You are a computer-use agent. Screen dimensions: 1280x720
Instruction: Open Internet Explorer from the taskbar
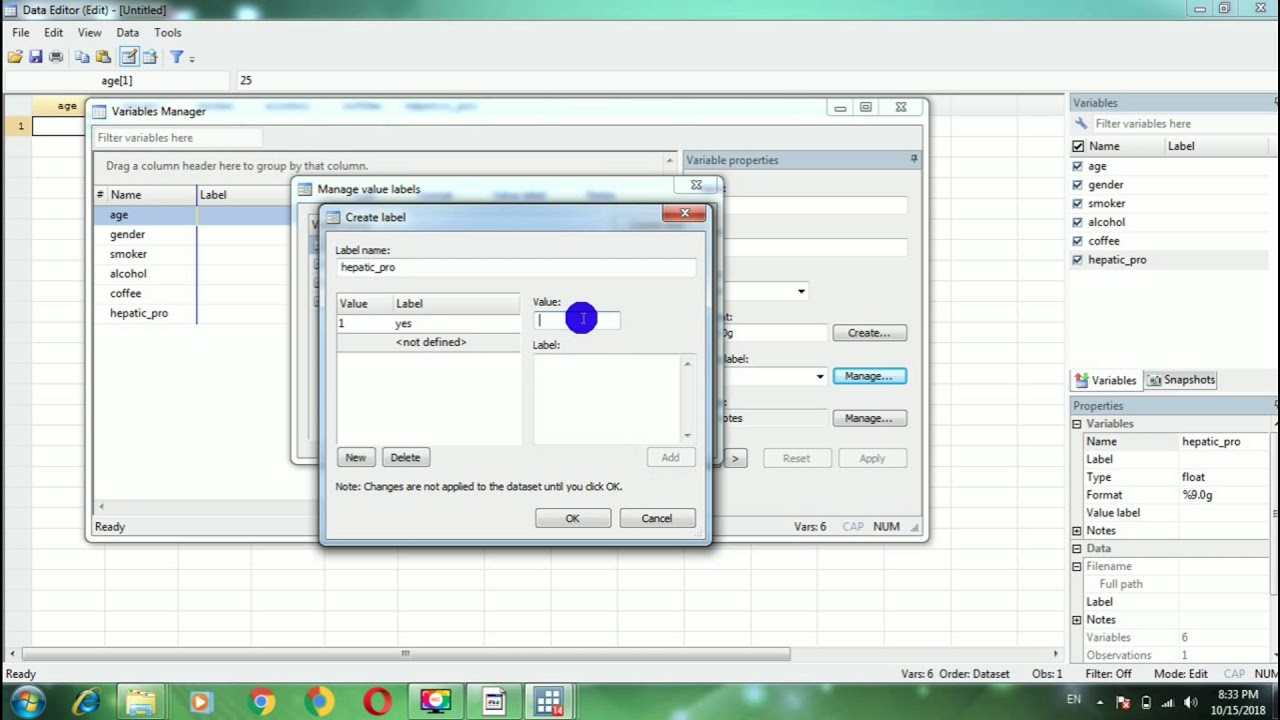coord(85,702)
